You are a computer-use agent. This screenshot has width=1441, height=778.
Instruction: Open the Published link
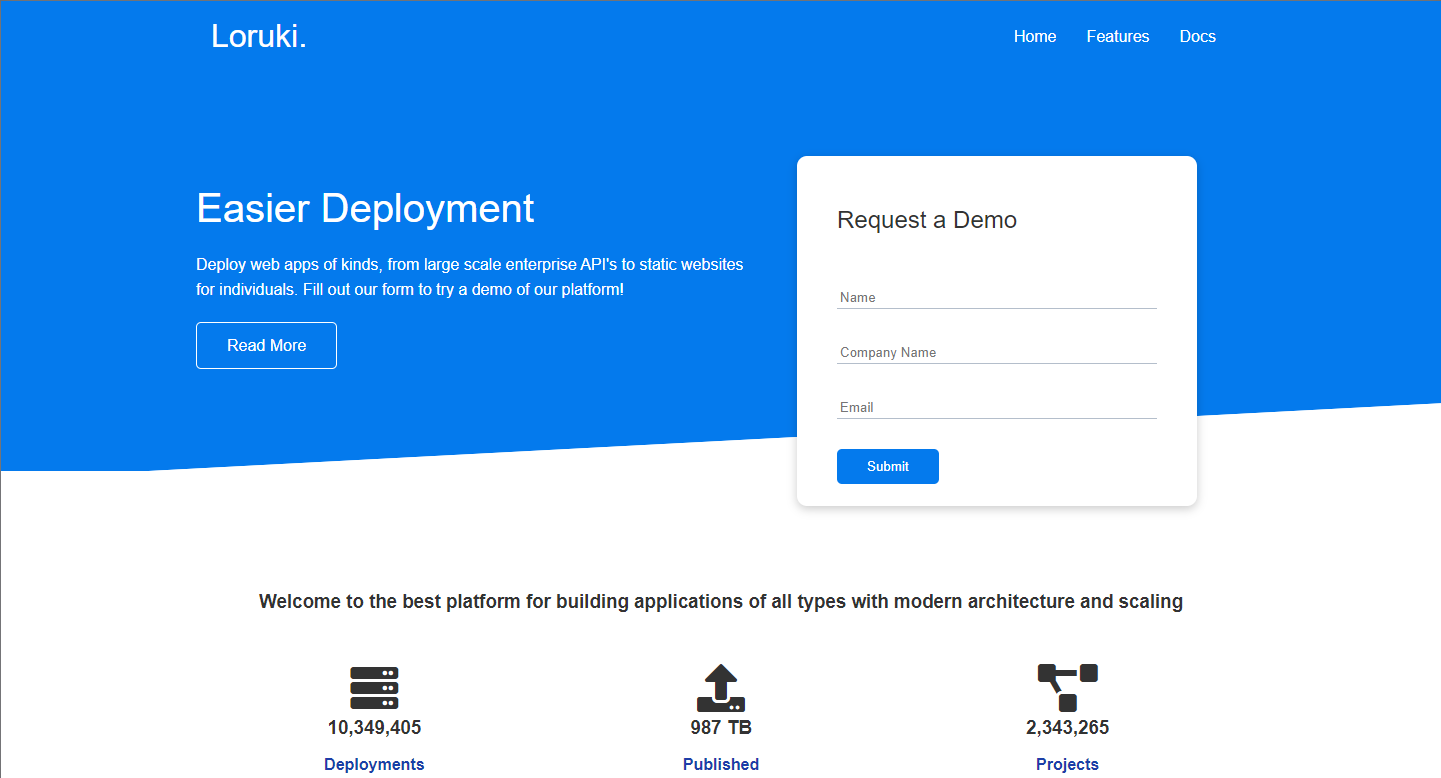point(720,764)
